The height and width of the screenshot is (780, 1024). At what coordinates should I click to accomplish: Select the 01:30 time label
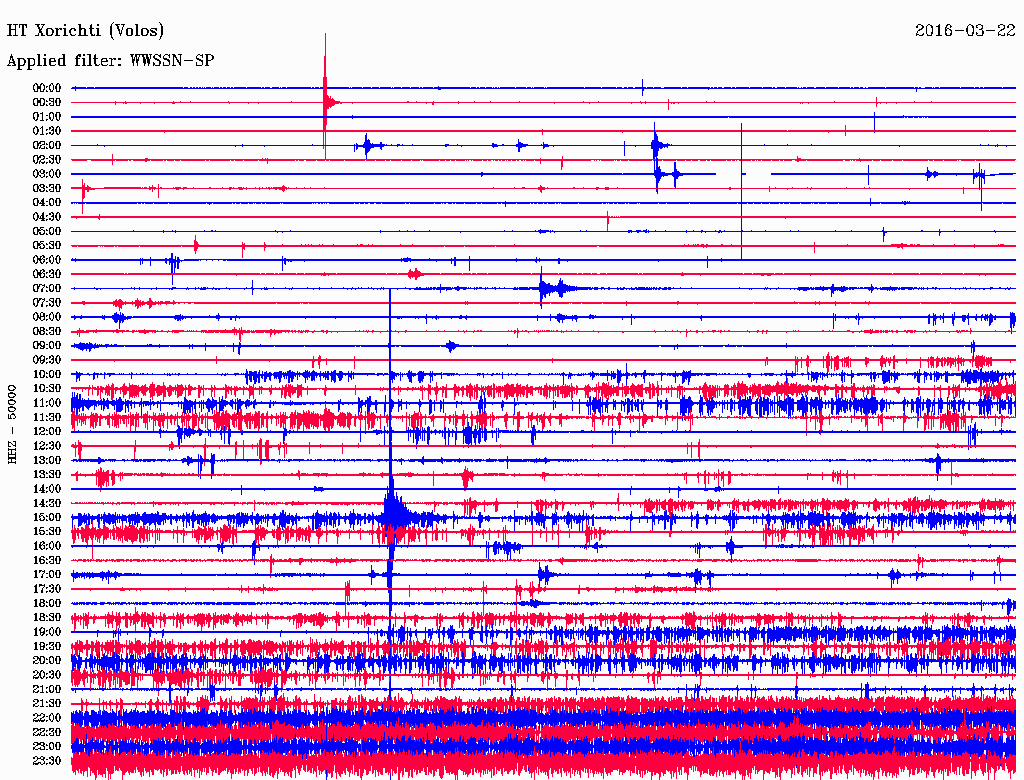47,131
